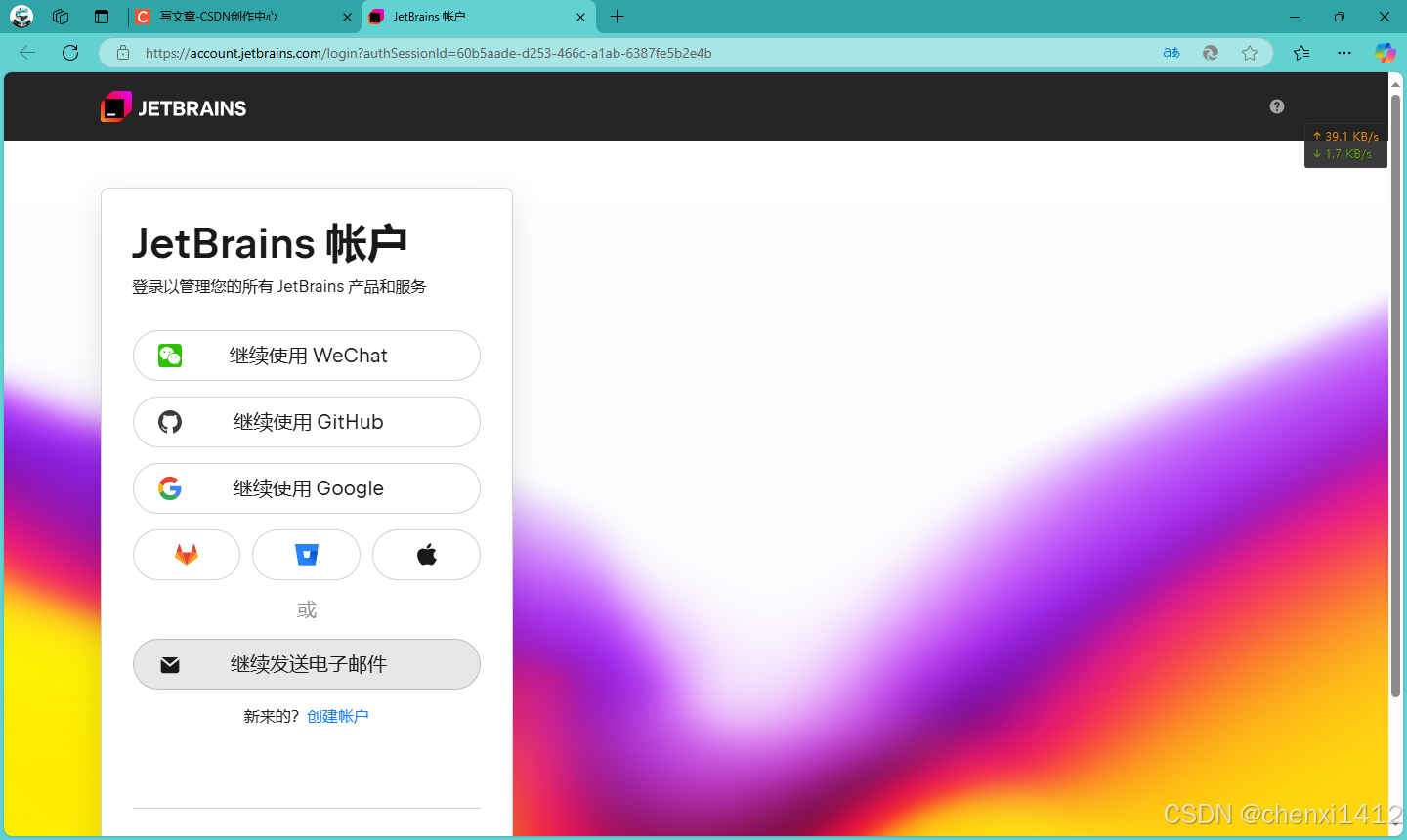Sign in with the GitLab icon button
The image size is (1407, 840).
[x=187, y=555]
